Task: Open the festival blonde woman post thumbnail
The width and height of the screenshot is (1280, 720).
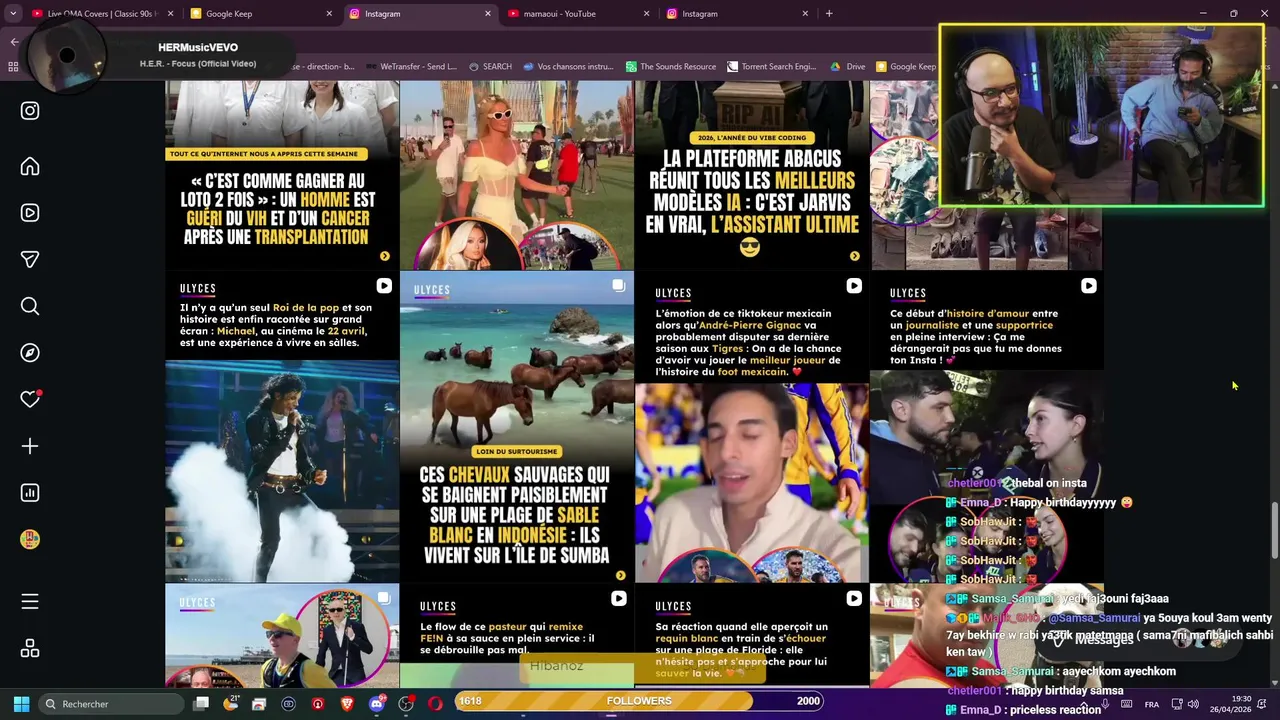Action: pos(516,175)
